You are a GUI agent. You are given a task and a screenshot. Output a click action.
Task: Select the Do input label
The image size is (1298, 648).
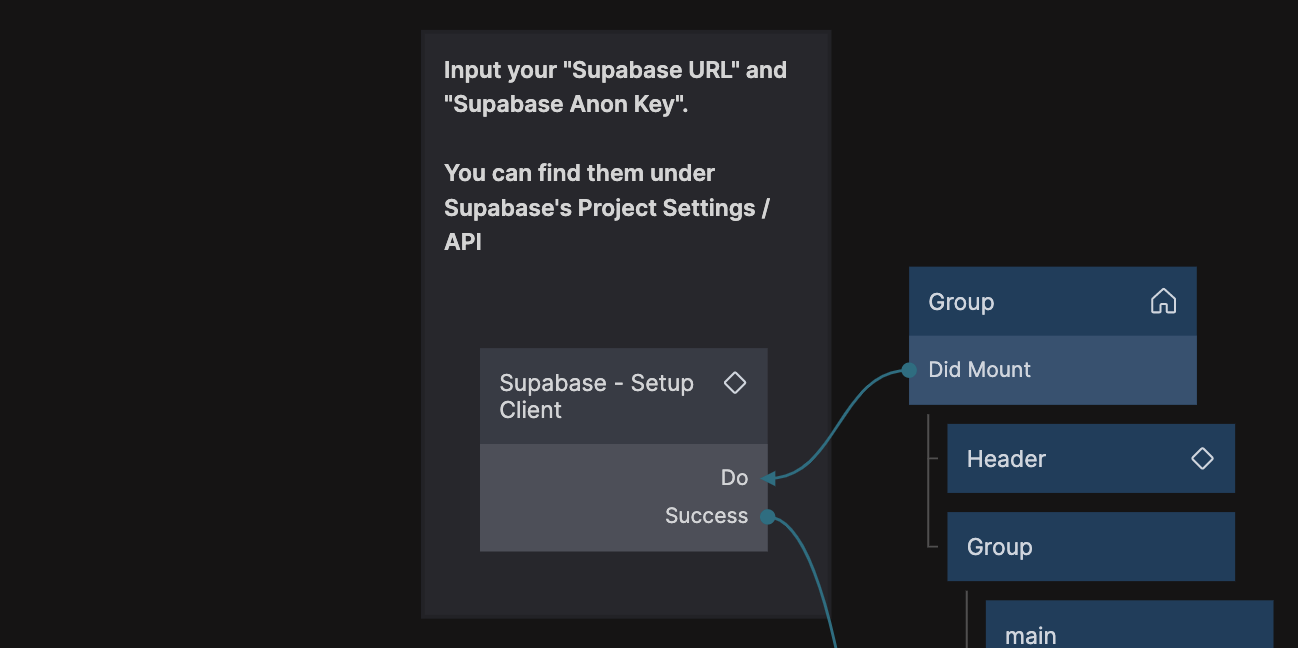(734, 478)
